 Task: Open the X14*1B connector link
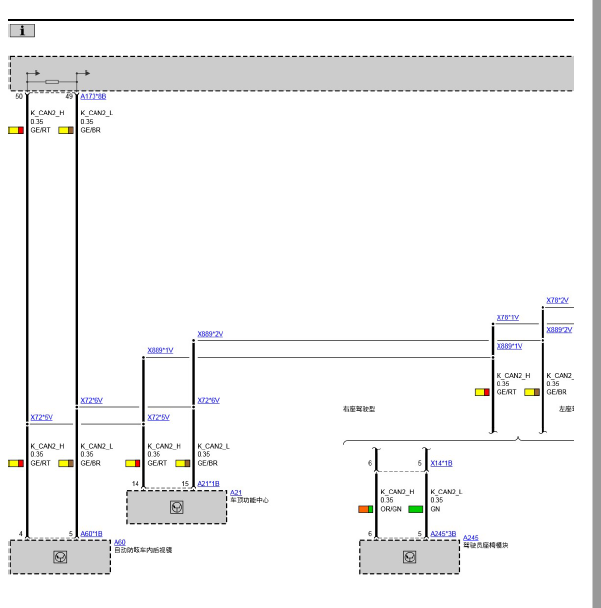point(441,463)
